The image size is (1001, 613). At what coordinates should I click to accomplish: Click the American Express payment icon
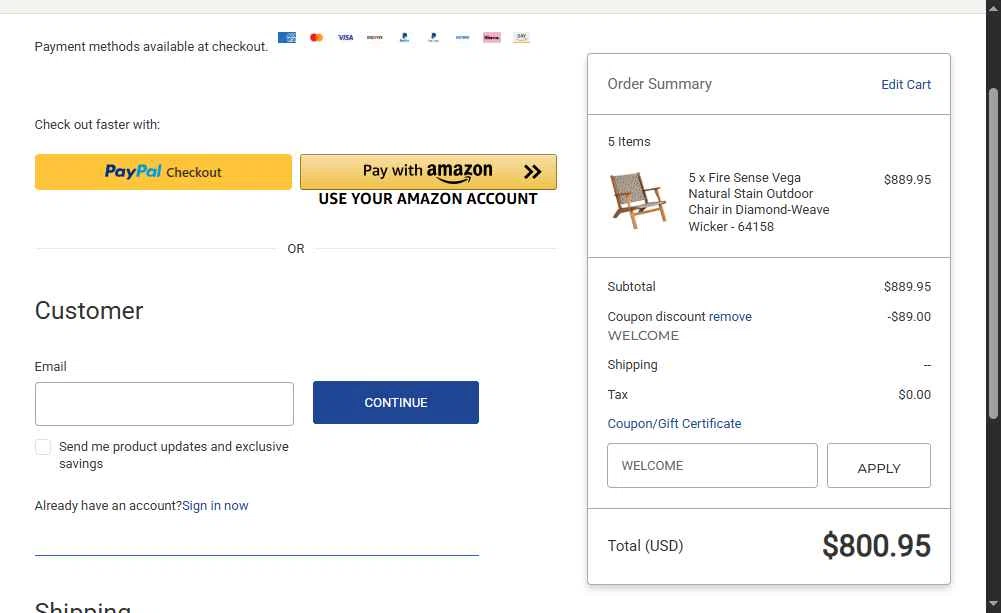click(287, 38)
